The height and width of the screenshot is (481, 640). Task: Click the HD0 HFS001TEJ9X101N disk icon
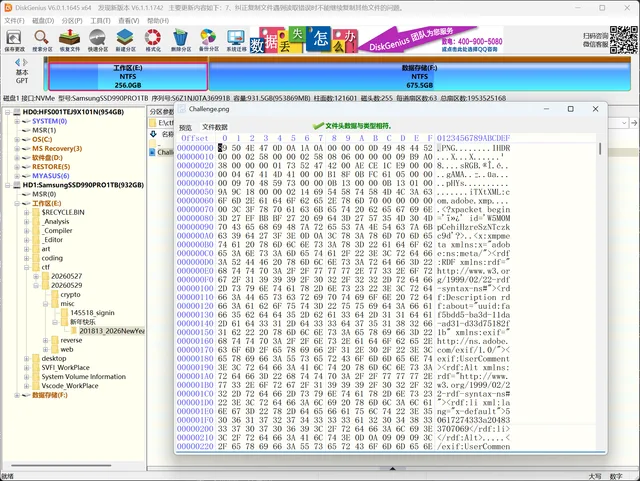point(17,112)
